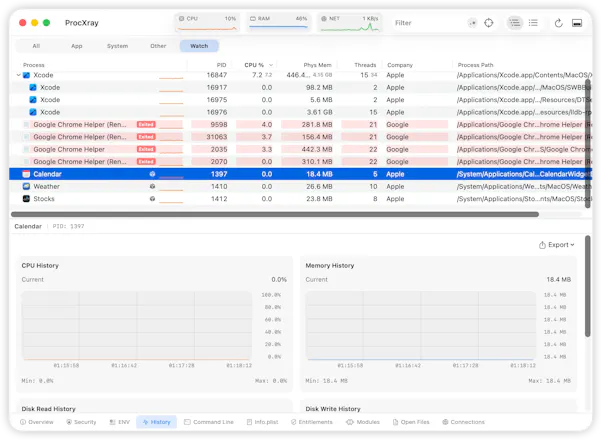Click the small round button beside Filter
The height and width of the screenshot is (440, 601).
pyautogui.click(x=473, y=23)
